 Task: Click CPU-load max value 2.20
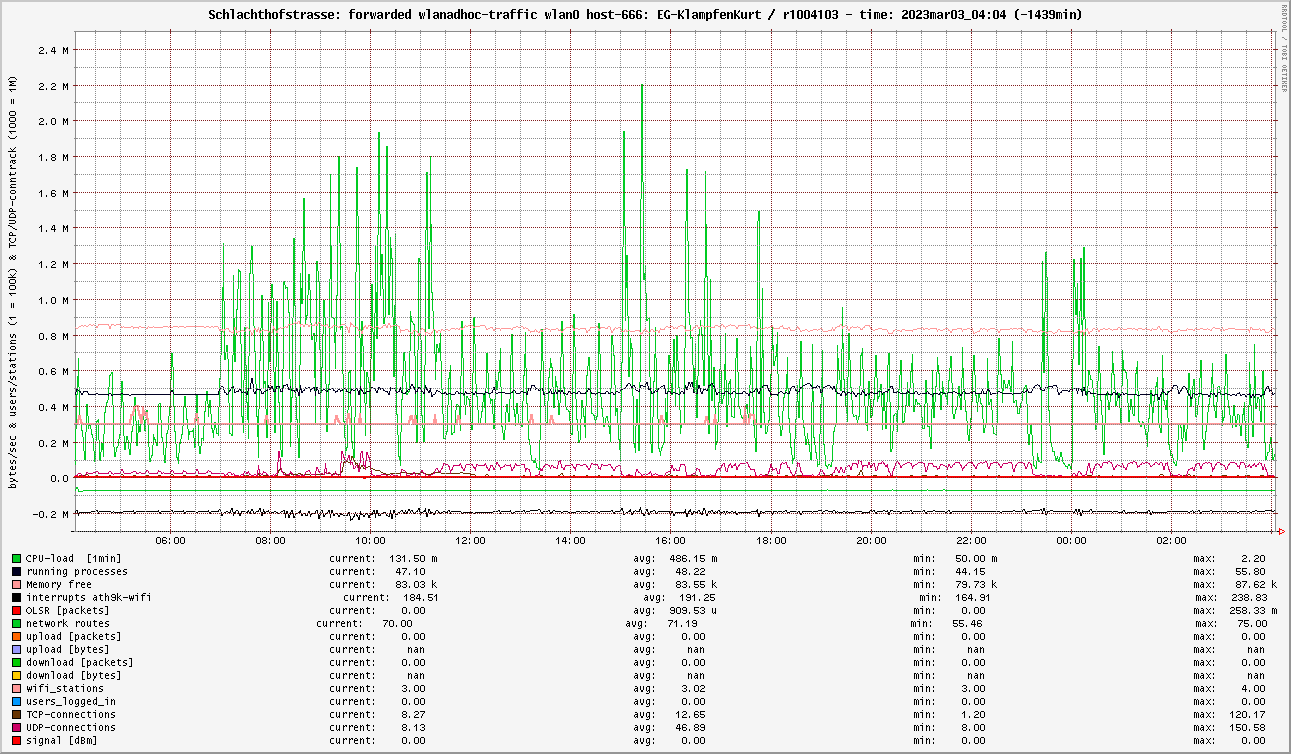[x=1255, y=559]
